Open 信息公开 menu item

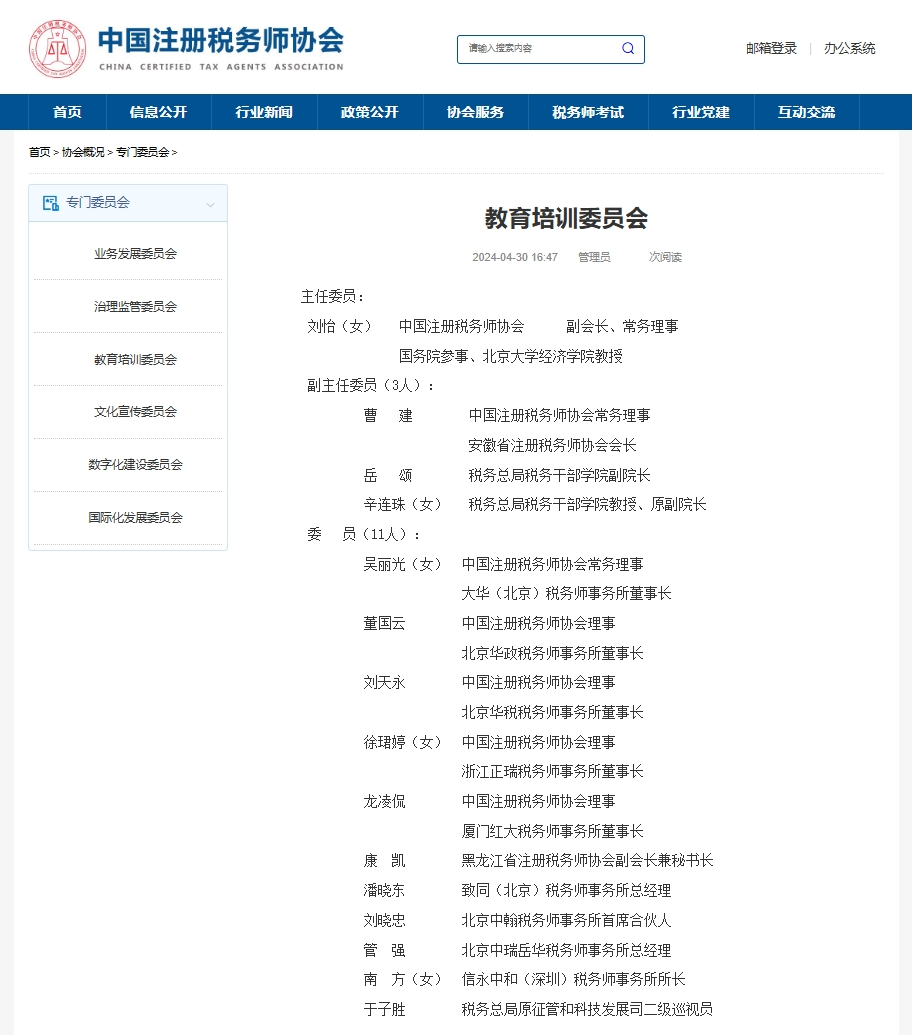[158, 112]
